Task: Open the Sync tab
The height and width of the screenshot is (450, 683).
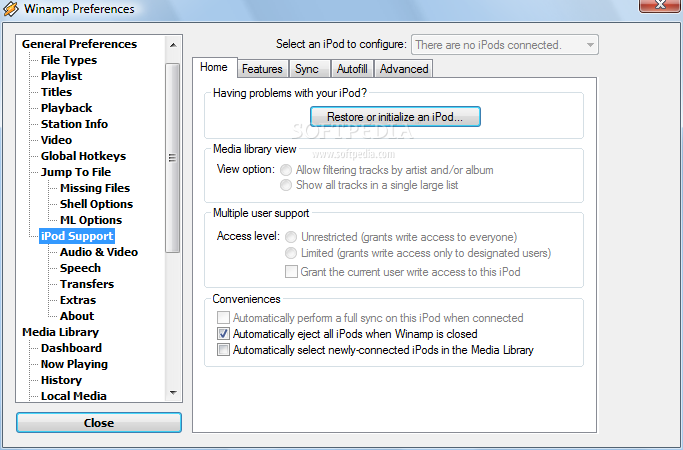Action: [x=306, y=69]
